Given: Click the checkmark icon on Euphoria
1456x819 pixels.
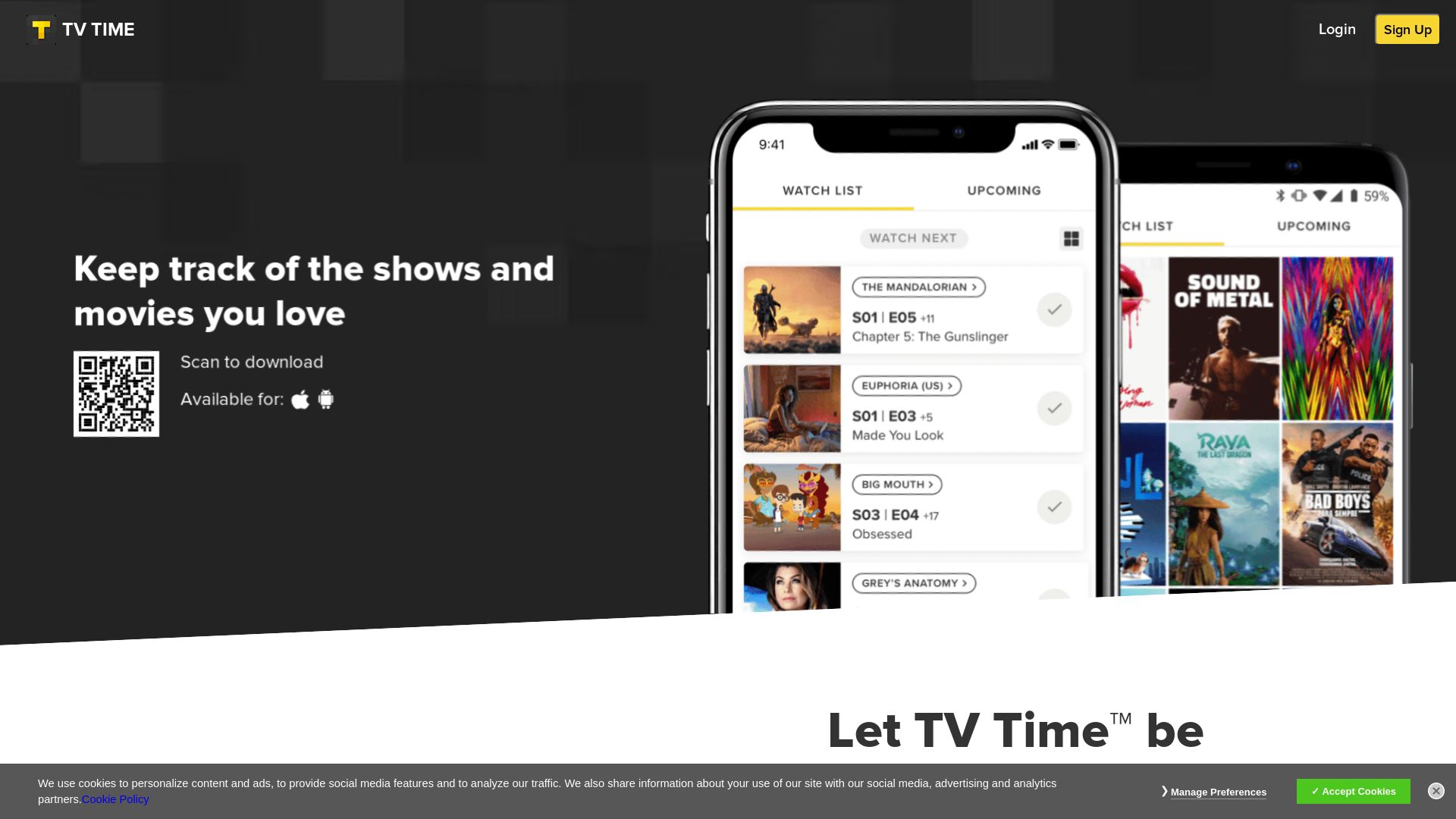Looking at the screenshot, I should coord(1053,408).
